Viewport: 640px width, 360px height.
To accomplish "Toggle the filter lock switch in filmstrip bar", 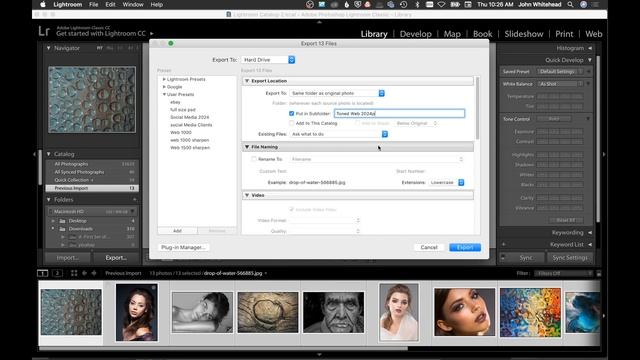I will click(x=599, y=273).
